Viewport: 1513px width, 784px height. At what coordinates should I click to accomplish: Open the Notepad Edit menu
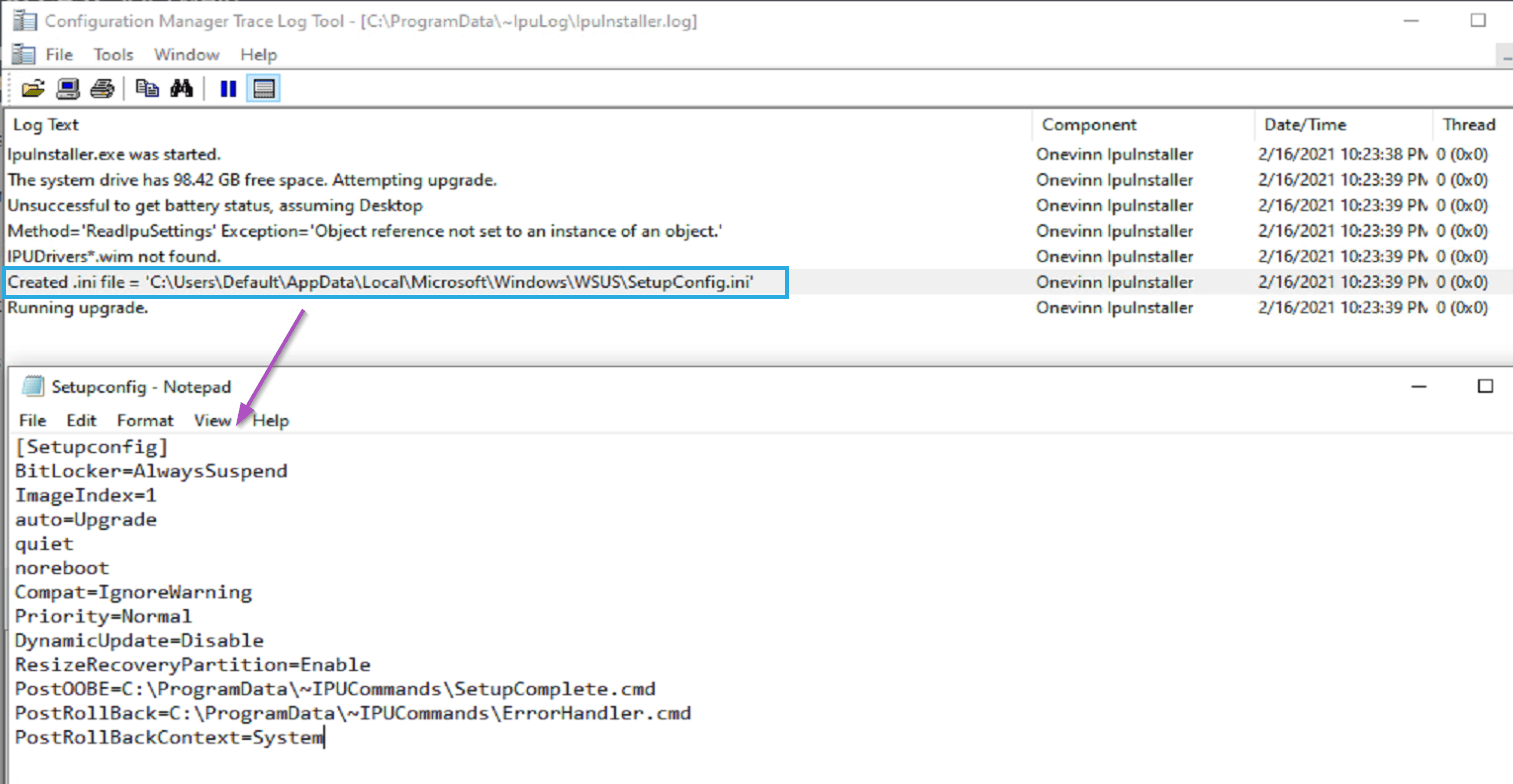coord(82,421)
